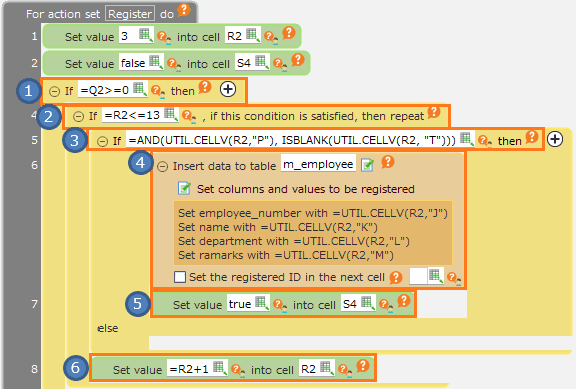Click cell picker beside R2 in row 8
The height and width of the screenshot is (389, 576).
coord(327,367)
